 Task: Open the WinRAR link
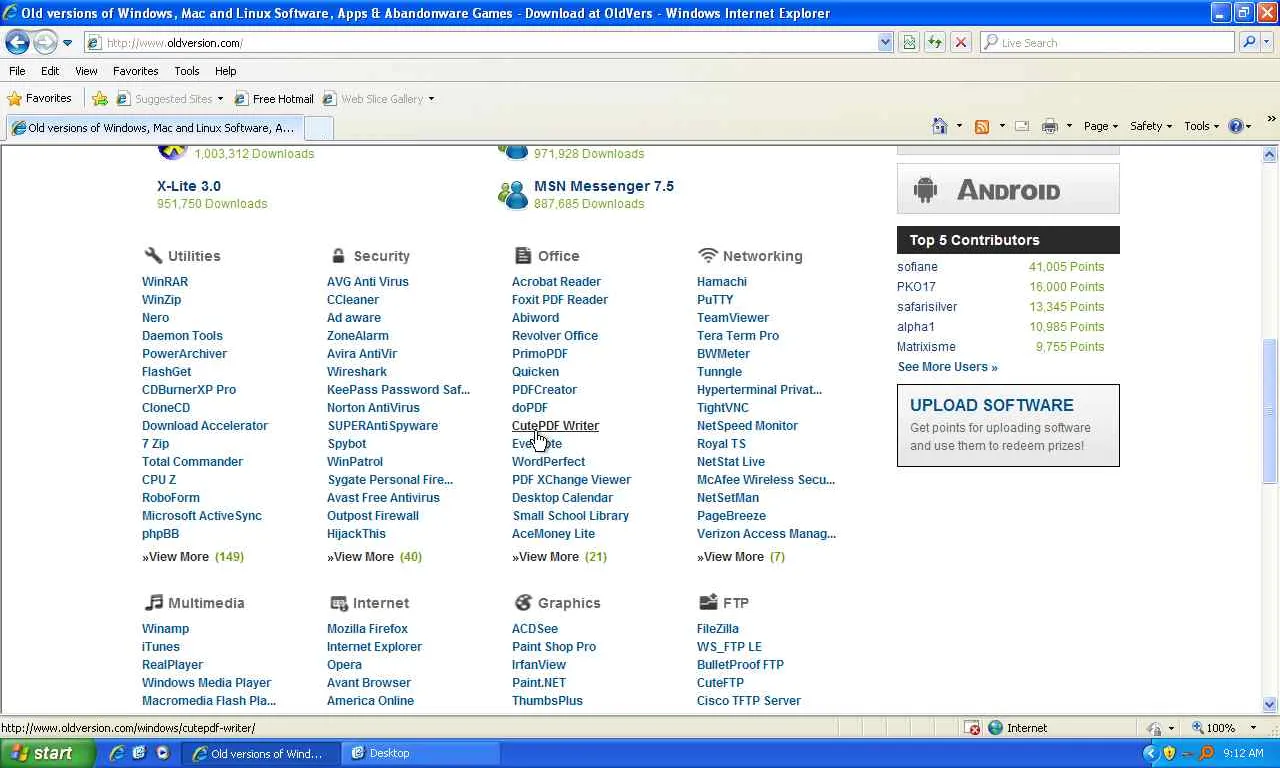click(x=165, y=282)
